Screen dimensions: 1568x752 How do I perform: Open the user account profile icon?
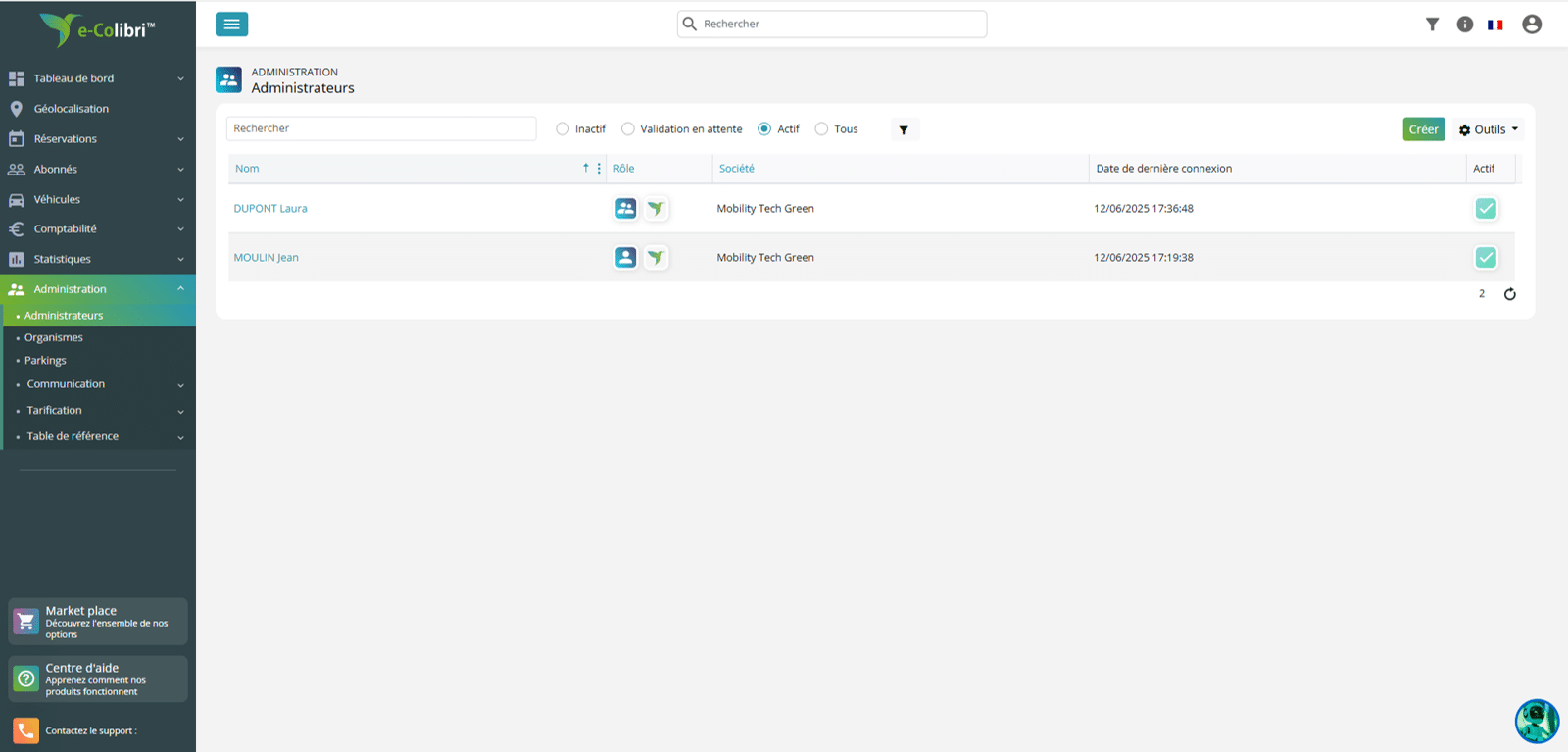(1532, 25)
